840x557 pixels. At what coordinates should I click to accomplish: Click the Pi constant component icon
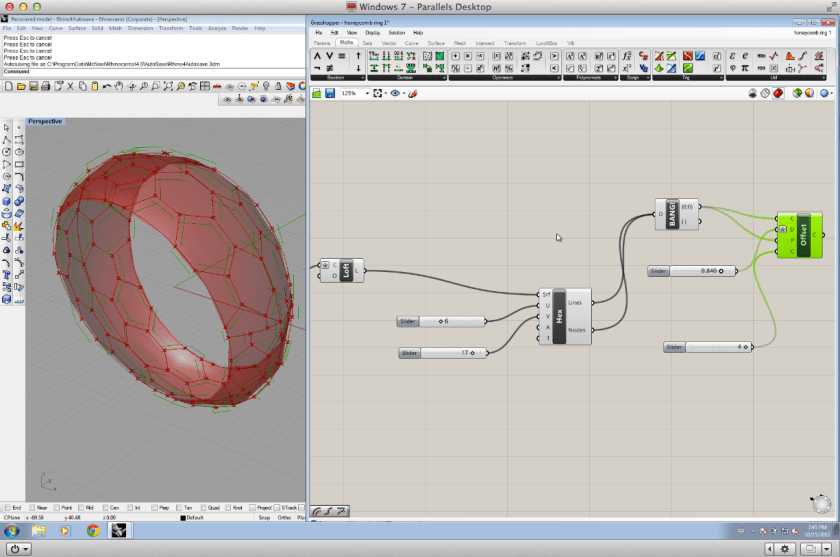click(747, 67)
